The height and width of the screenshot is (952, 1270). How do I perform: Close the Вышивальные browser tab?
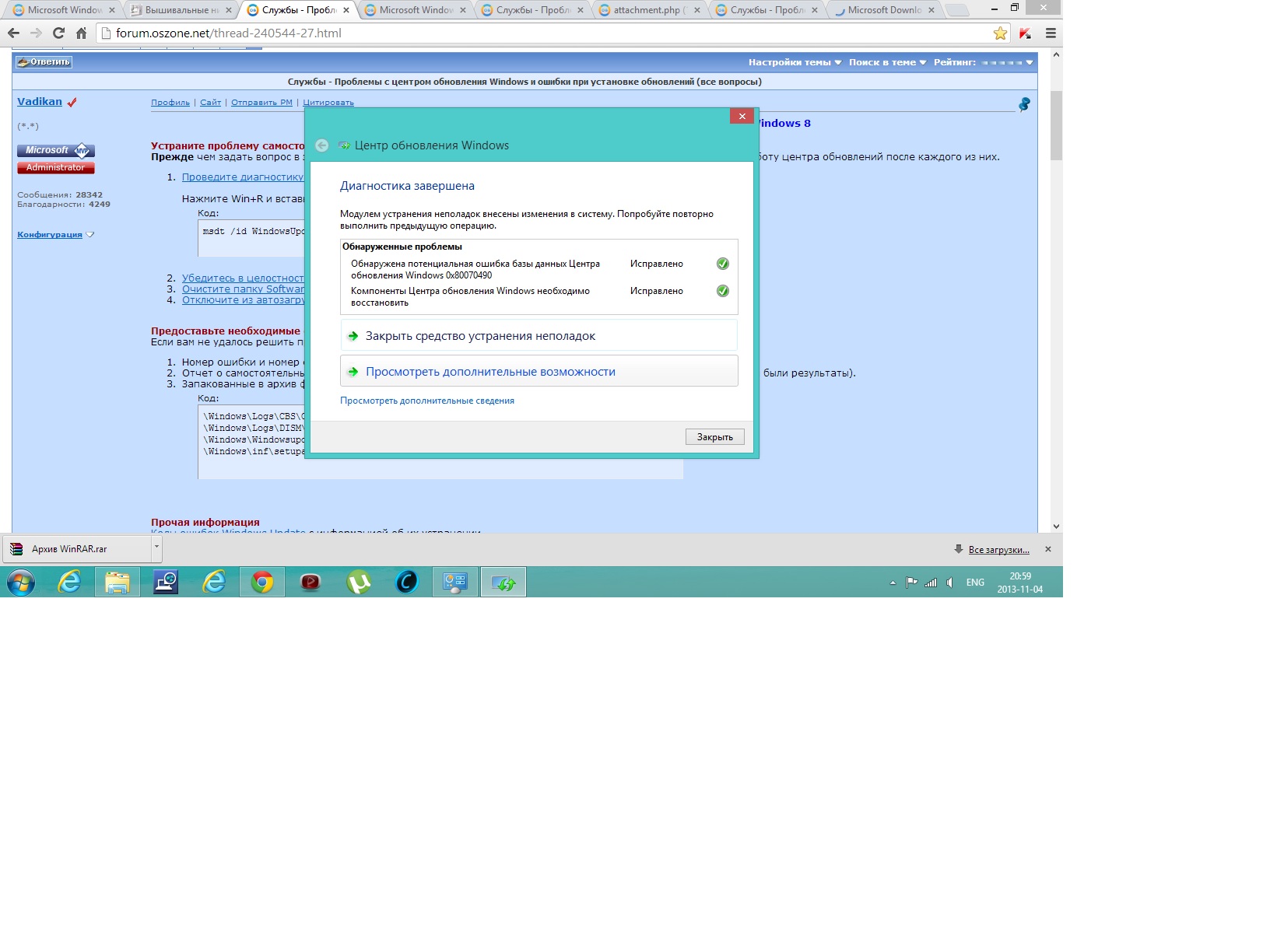[x=229, y=10]
